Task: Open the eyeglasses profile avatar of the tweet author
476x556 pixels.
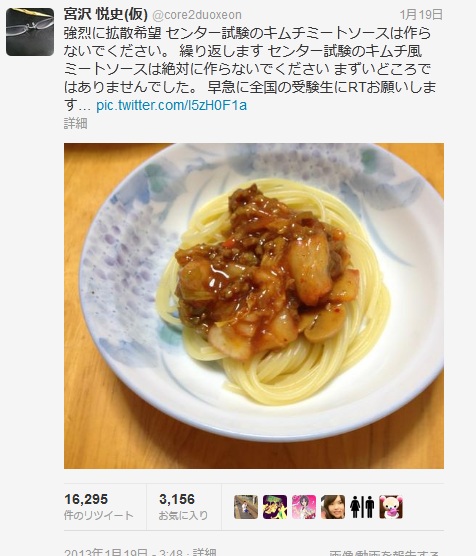Action: [30, 32]
